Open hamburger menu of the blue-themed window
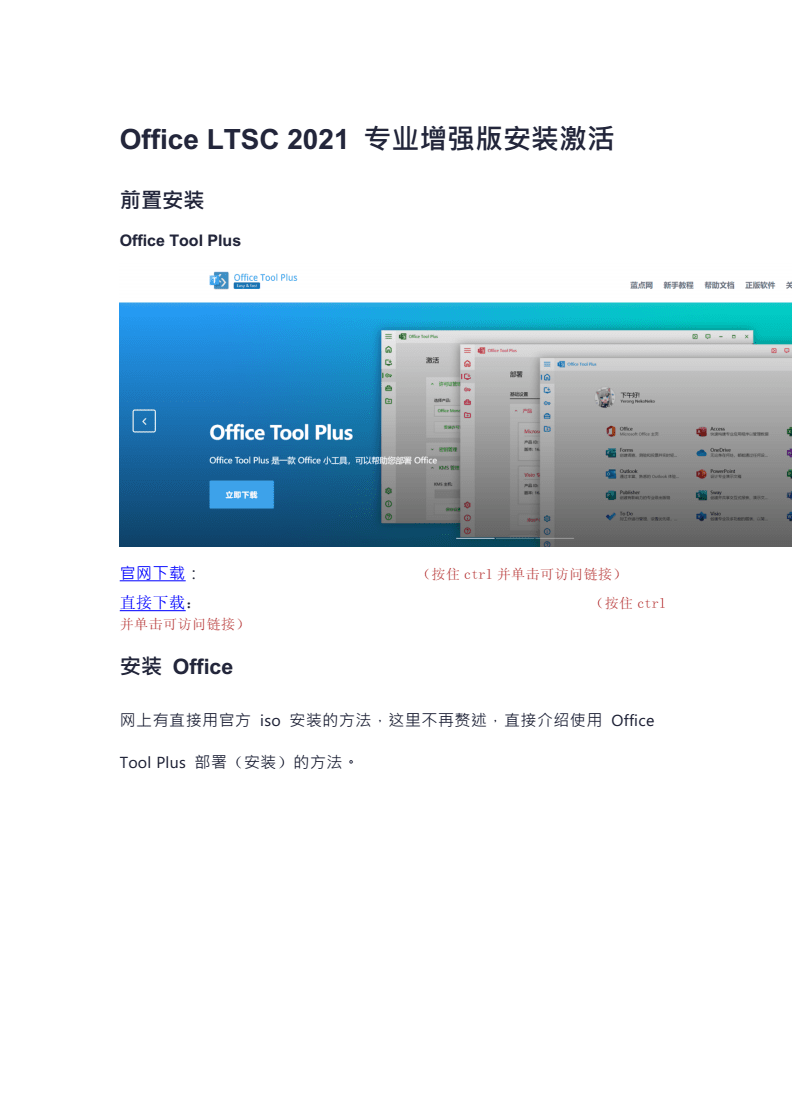 click(x=547, y=364)
